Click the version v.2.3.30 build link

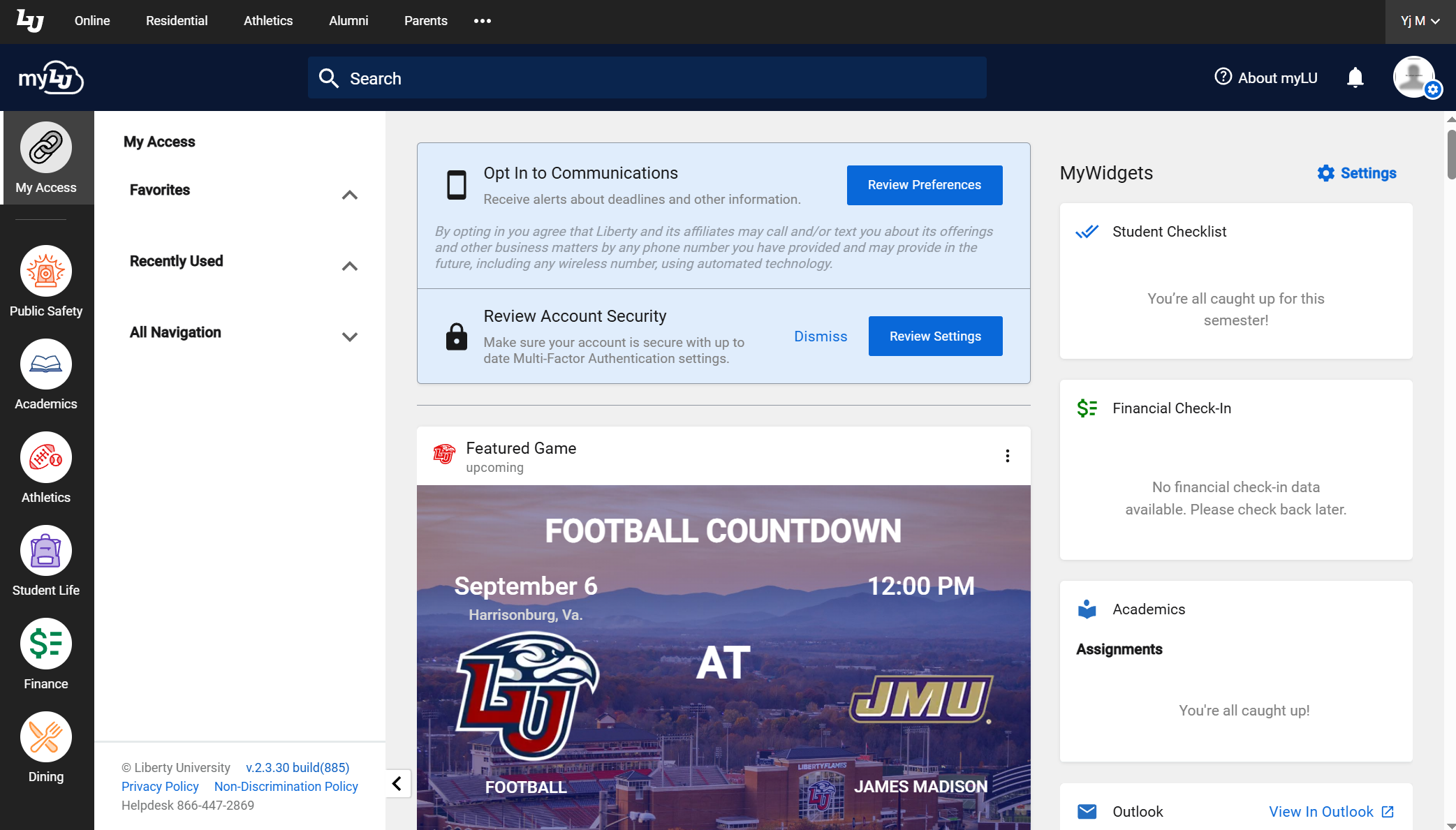click(297, 768)
